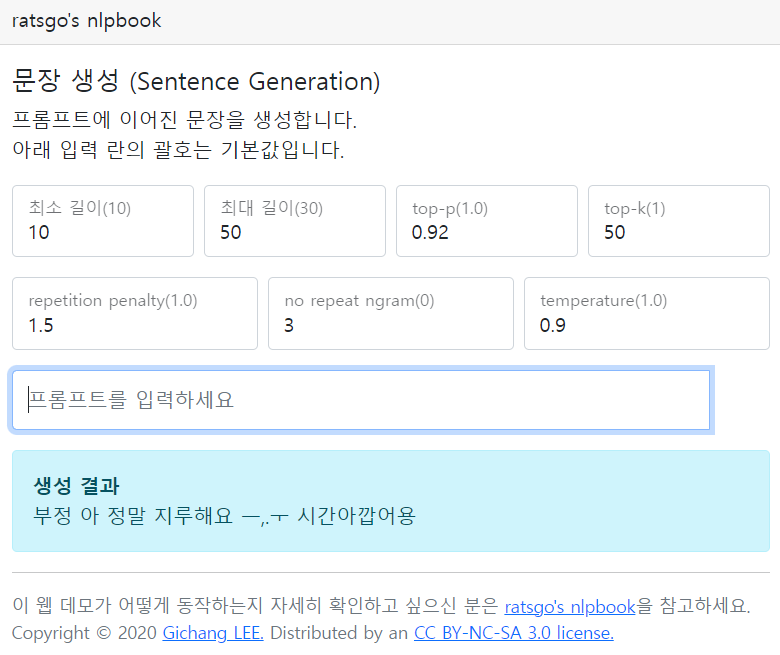
Task: Select the no repeat ngram(0) field
Action: coord(391,313)
